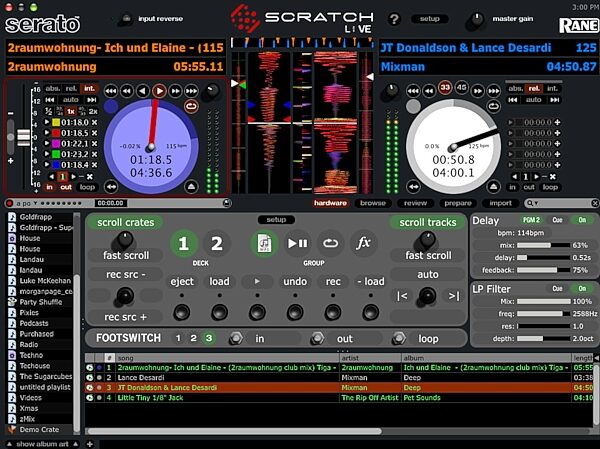Viewport: 600px width, 449px height.
Task: Toggle Delay effect Cue button
Action: [558, 220]
